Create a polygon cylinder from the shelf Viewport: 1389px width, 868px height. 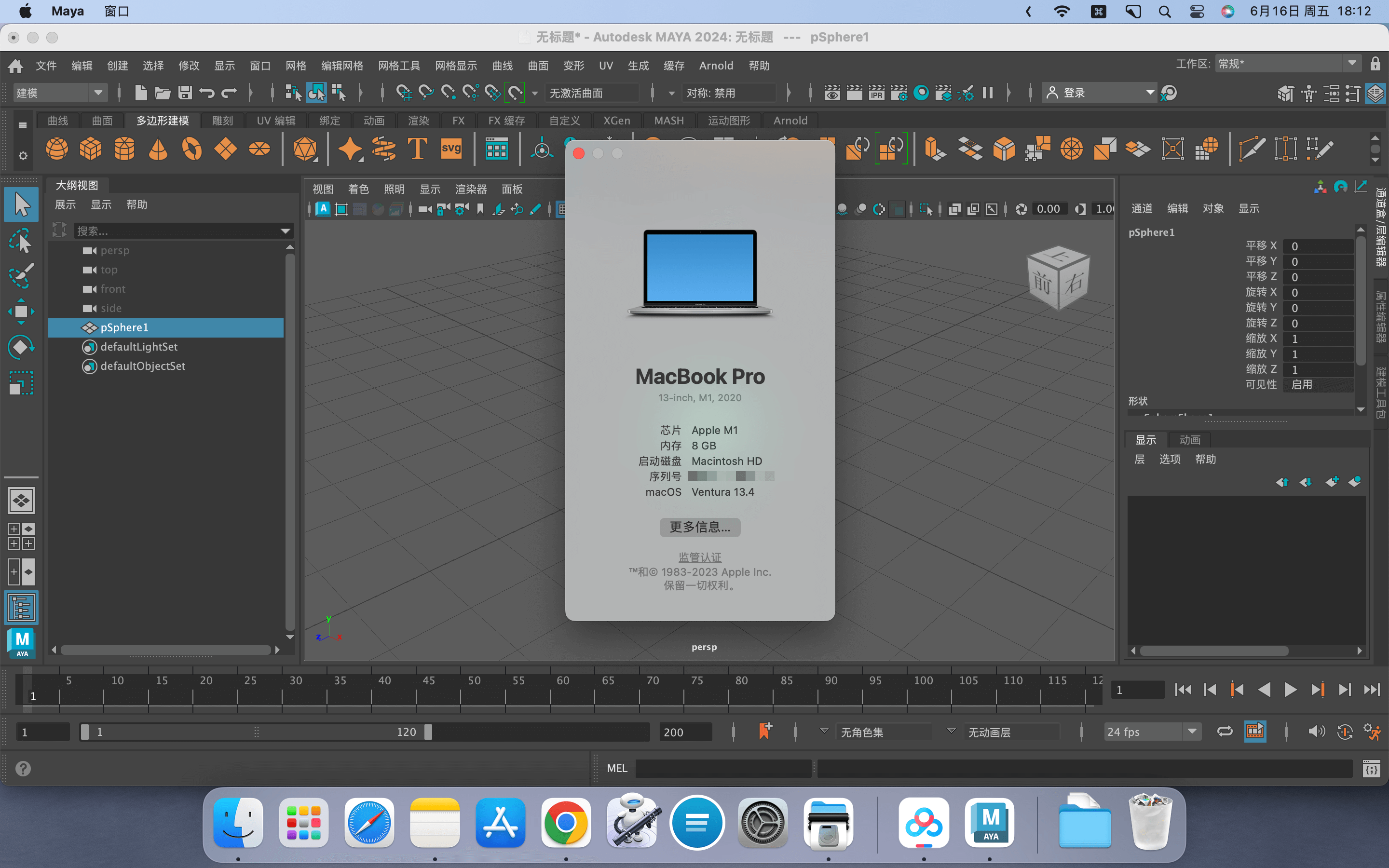point(124,149)
